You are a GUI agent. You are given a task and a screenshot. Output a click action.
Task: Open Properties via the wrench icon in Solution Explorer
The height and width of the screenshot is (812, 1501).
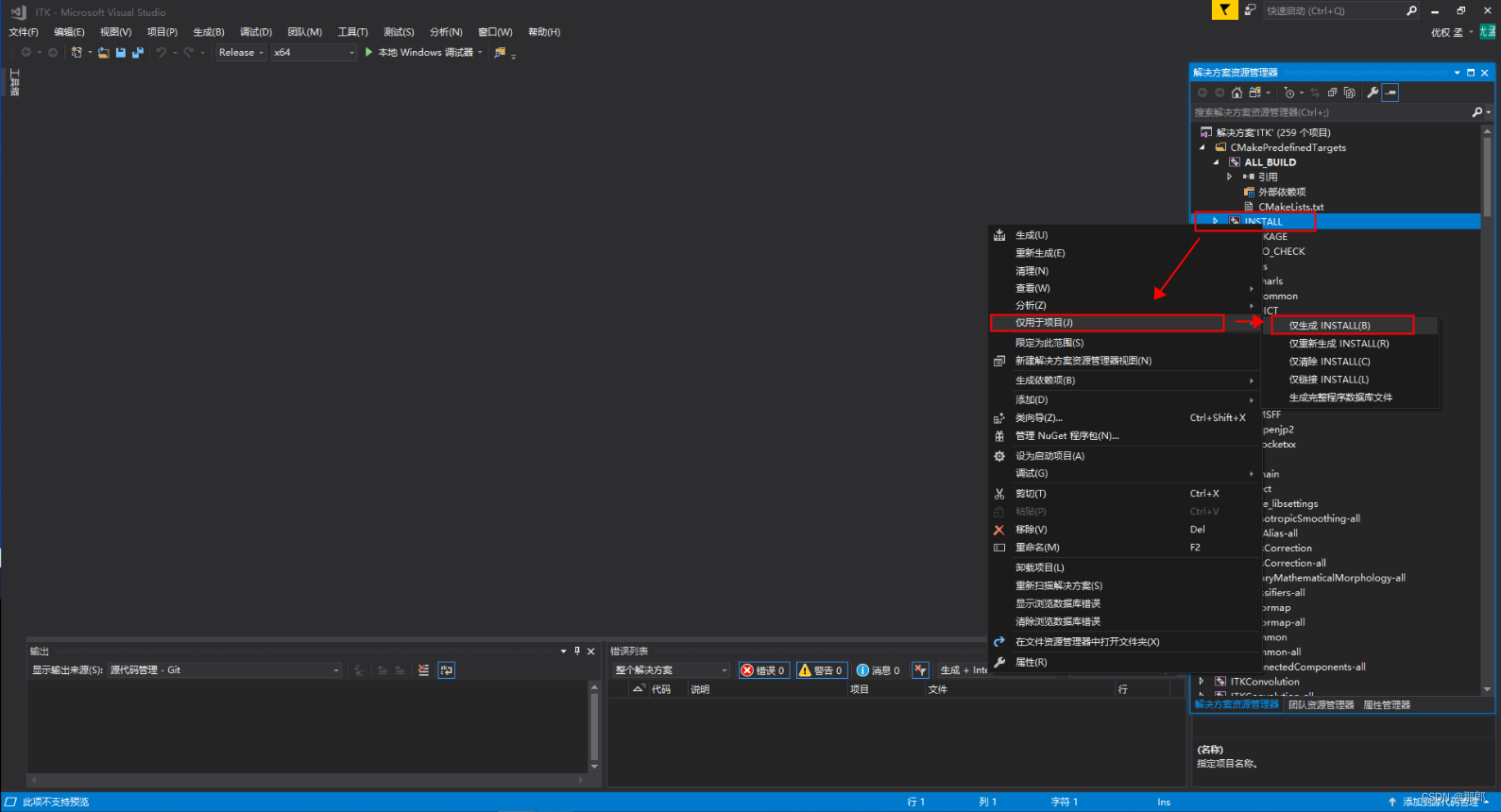1373,93
